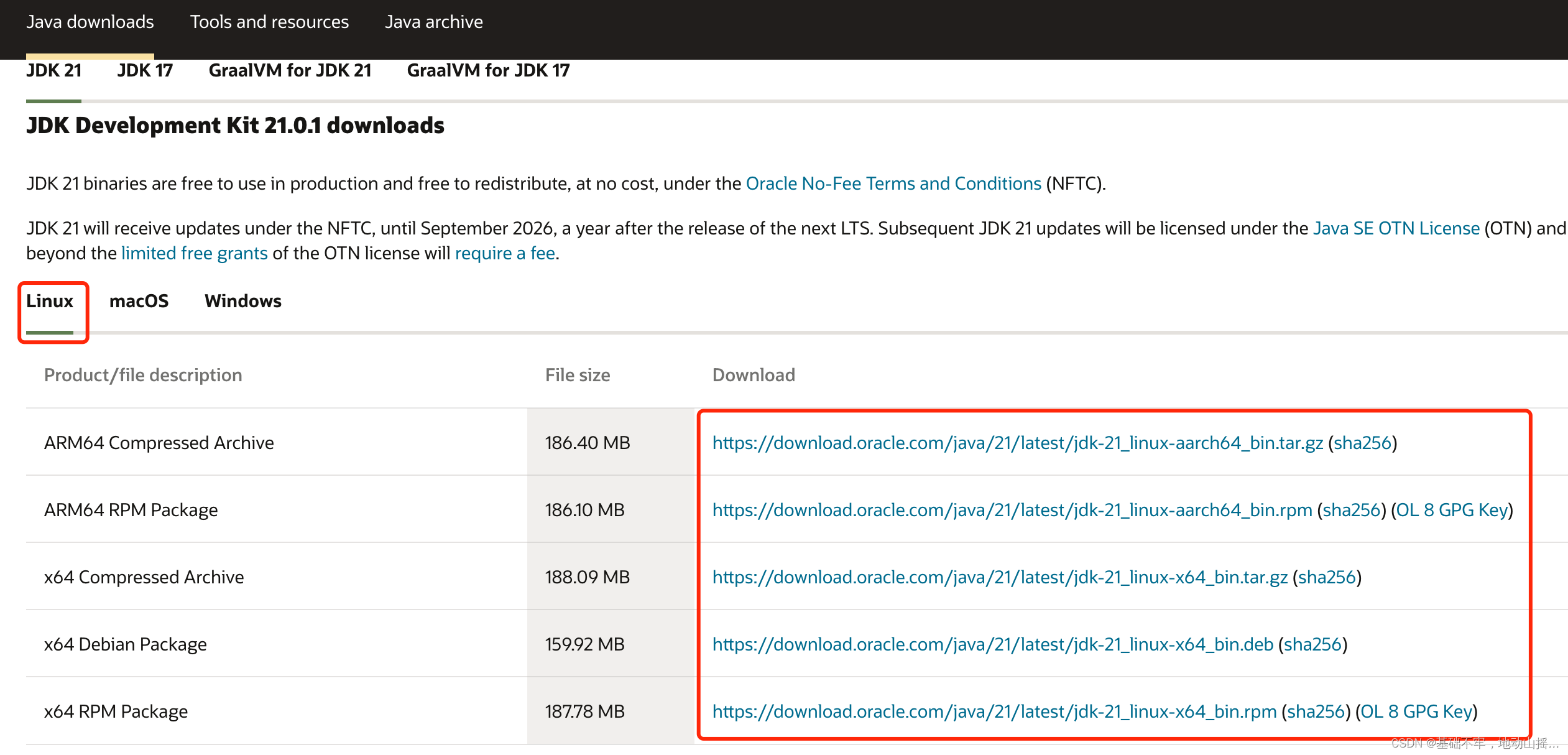1568x755 pixels.
Task: Download the ARM64 RPM package link
Action: (x=1012, y=510)
